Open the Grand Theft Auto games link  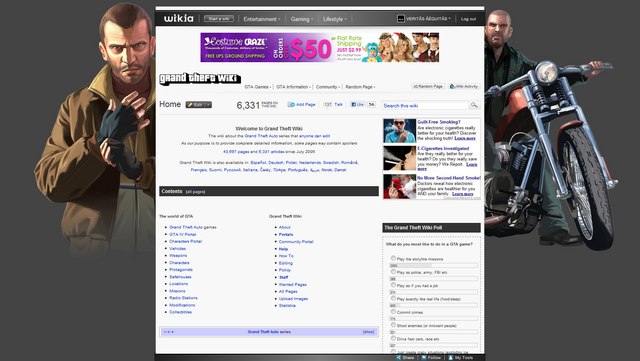click(186, 227)
